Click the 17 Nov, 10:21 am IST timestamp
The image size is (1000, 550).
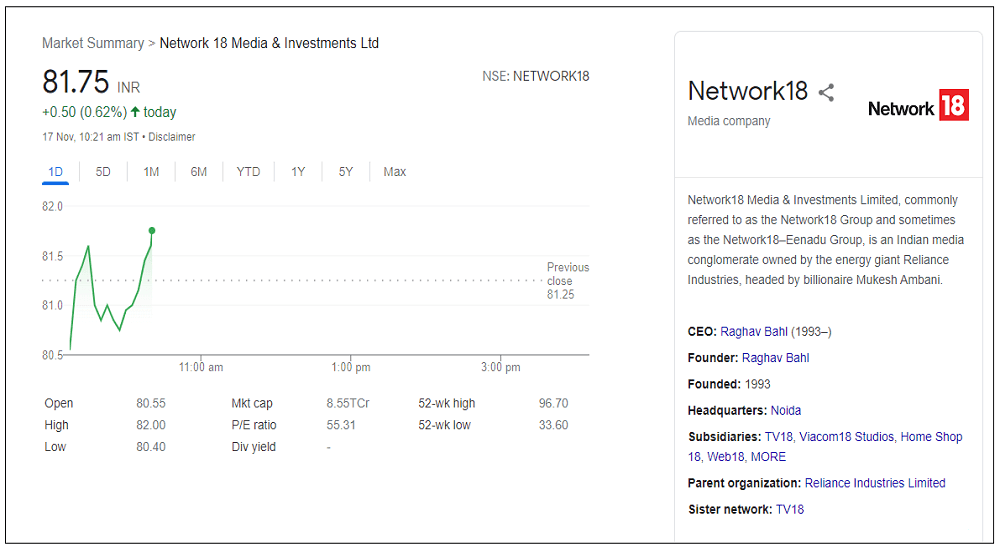[x=91, y=137]
